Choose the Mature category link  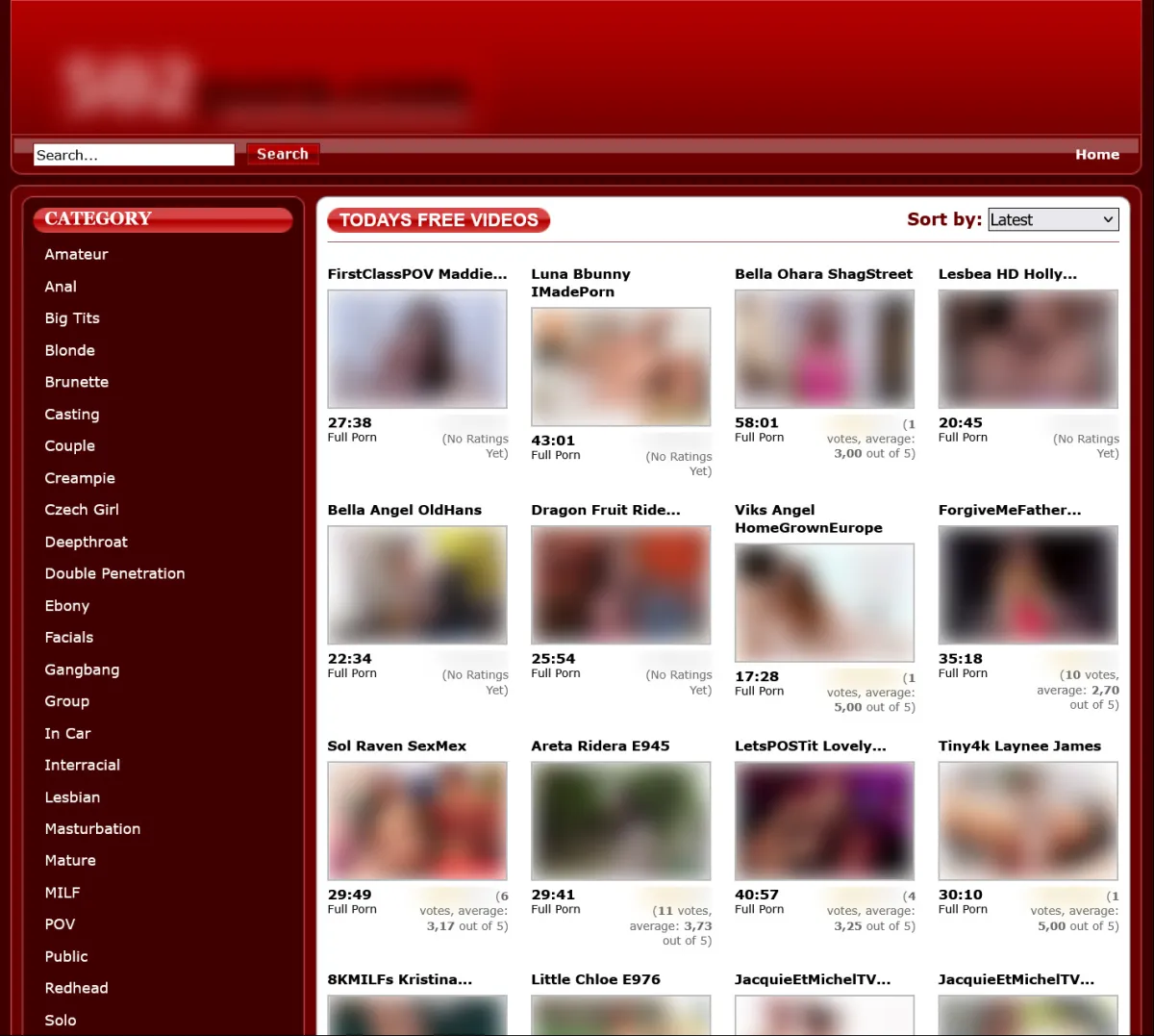tap(70, 860)
